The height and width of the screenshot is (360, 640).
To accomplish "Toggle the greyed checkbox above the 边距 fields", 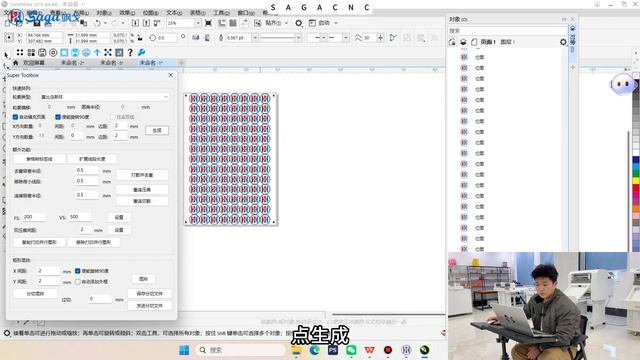I will pyautogui.click(x=113, y=117).
